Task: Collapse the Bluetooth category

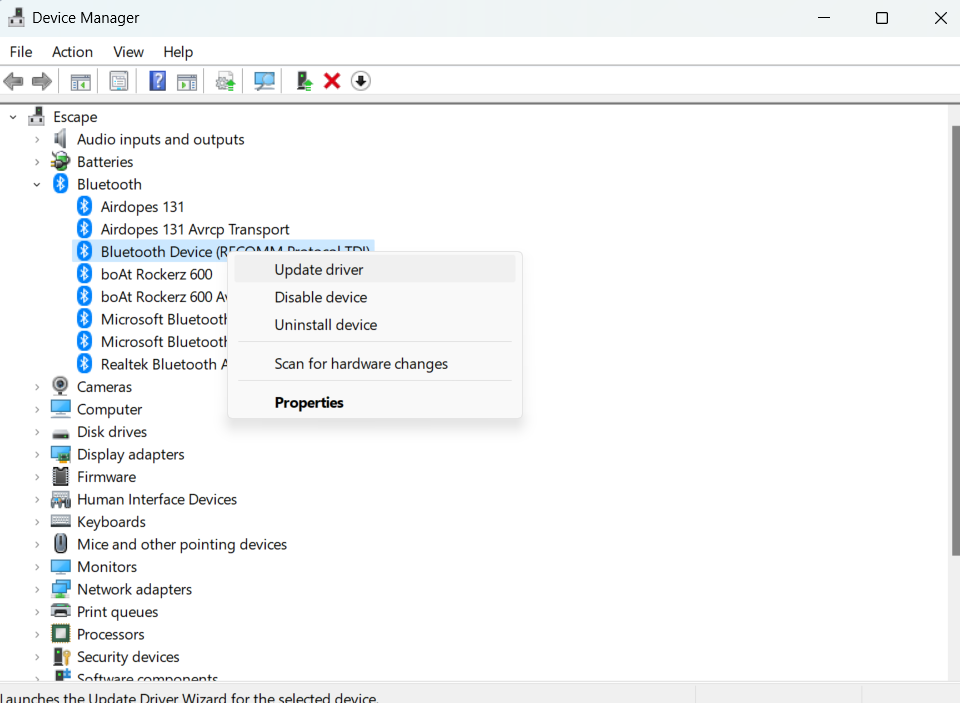Action: (x=37, y=184)
